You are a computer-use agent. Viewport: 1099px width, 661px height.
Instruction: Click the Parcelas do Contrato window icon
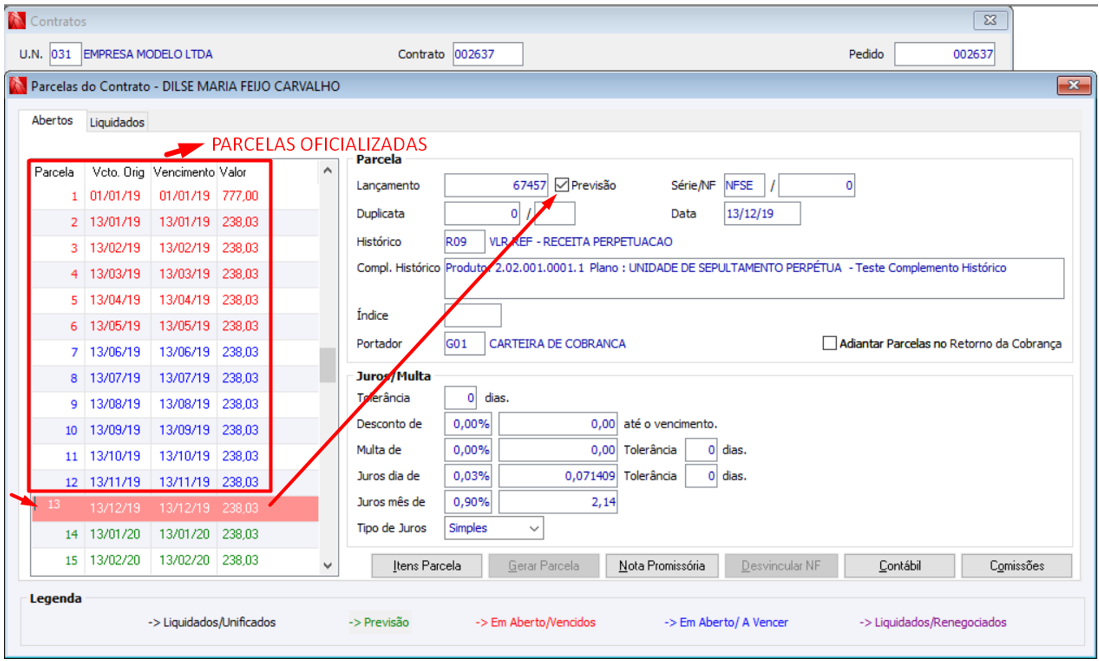coord(18,86)
